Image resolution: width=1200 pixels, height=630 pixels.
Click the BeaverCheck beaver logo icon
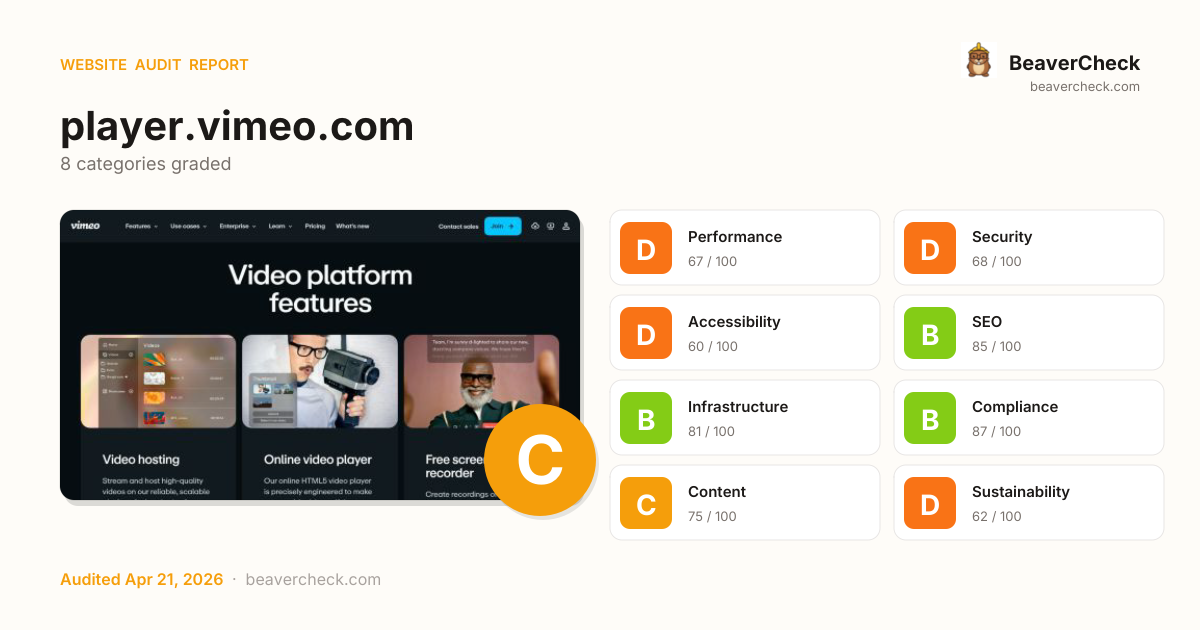coord(978,60)
